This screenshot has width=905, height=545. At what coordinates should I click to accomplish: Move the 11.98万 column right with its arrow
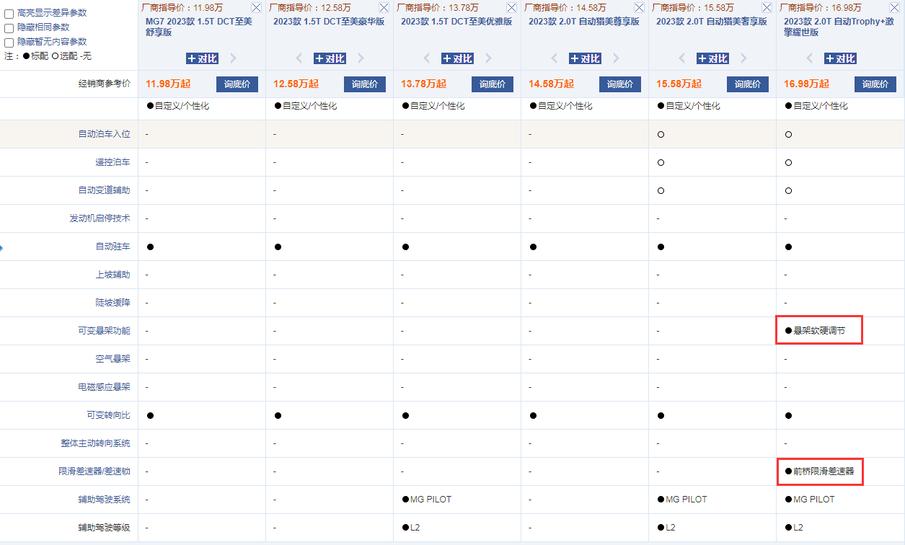(233, 58)
